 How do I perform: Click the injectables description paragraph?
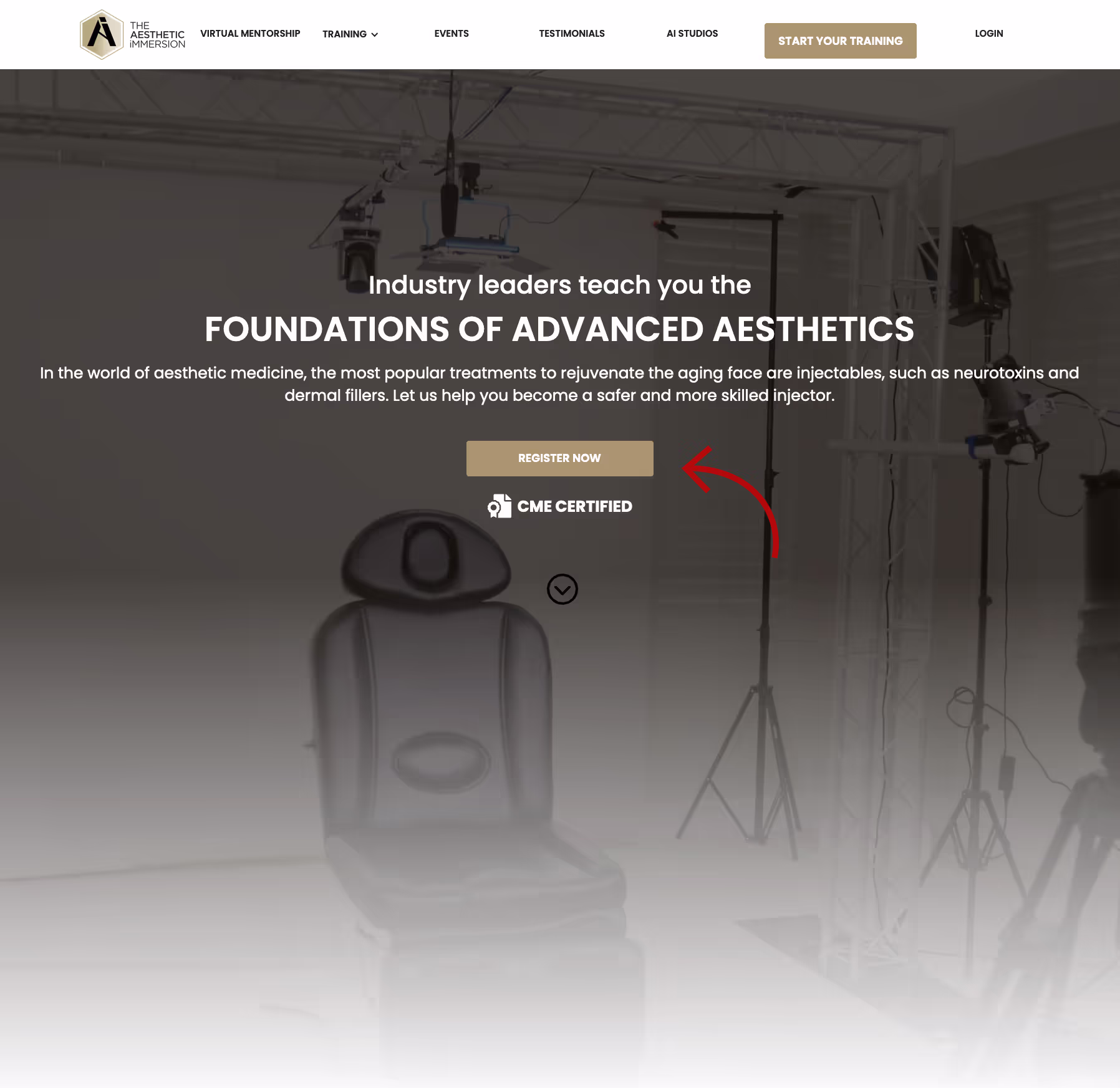[559, 384]
